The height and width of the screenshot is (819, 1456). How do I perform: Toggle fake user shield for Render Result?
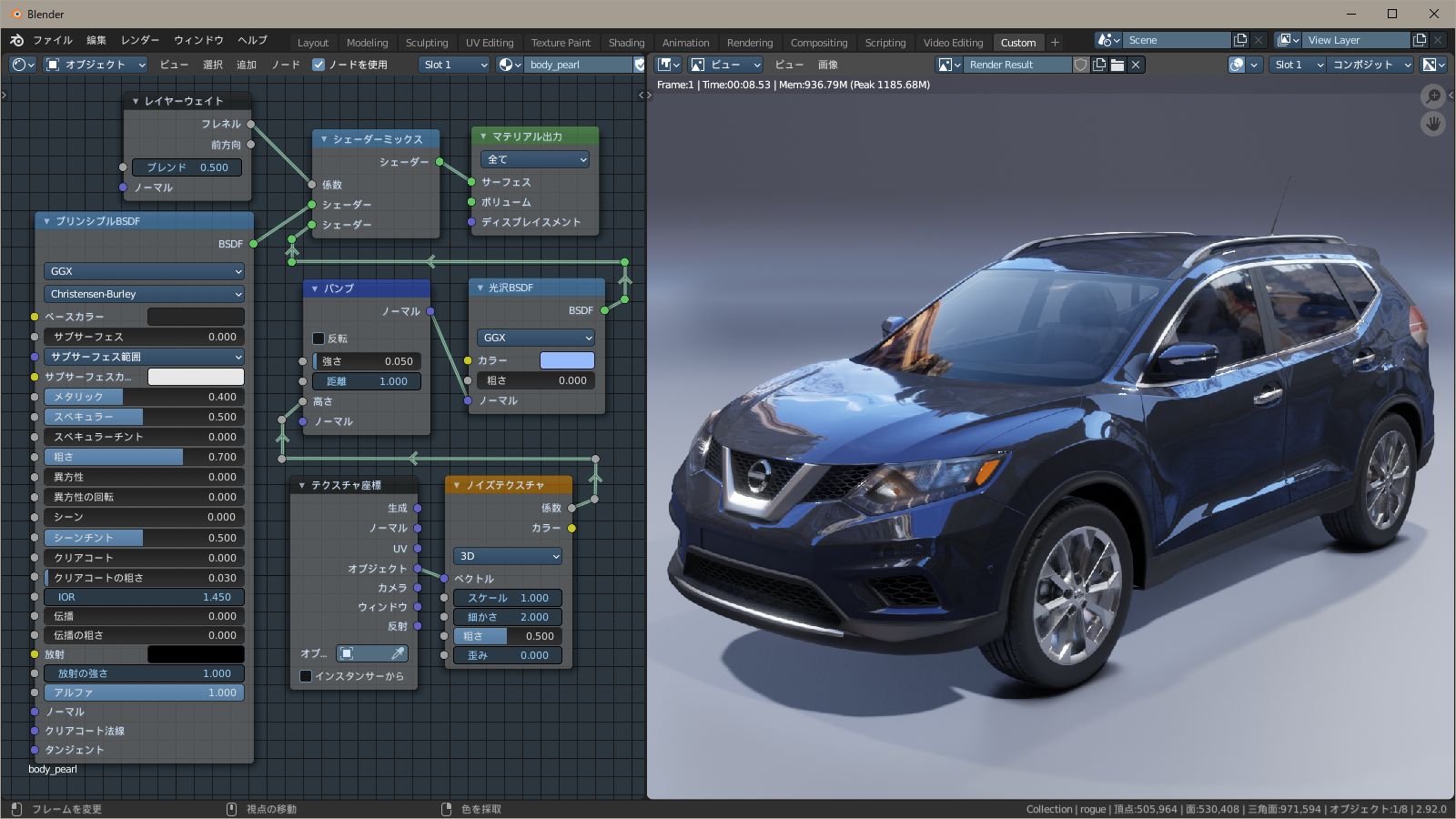coord(1081,65)
